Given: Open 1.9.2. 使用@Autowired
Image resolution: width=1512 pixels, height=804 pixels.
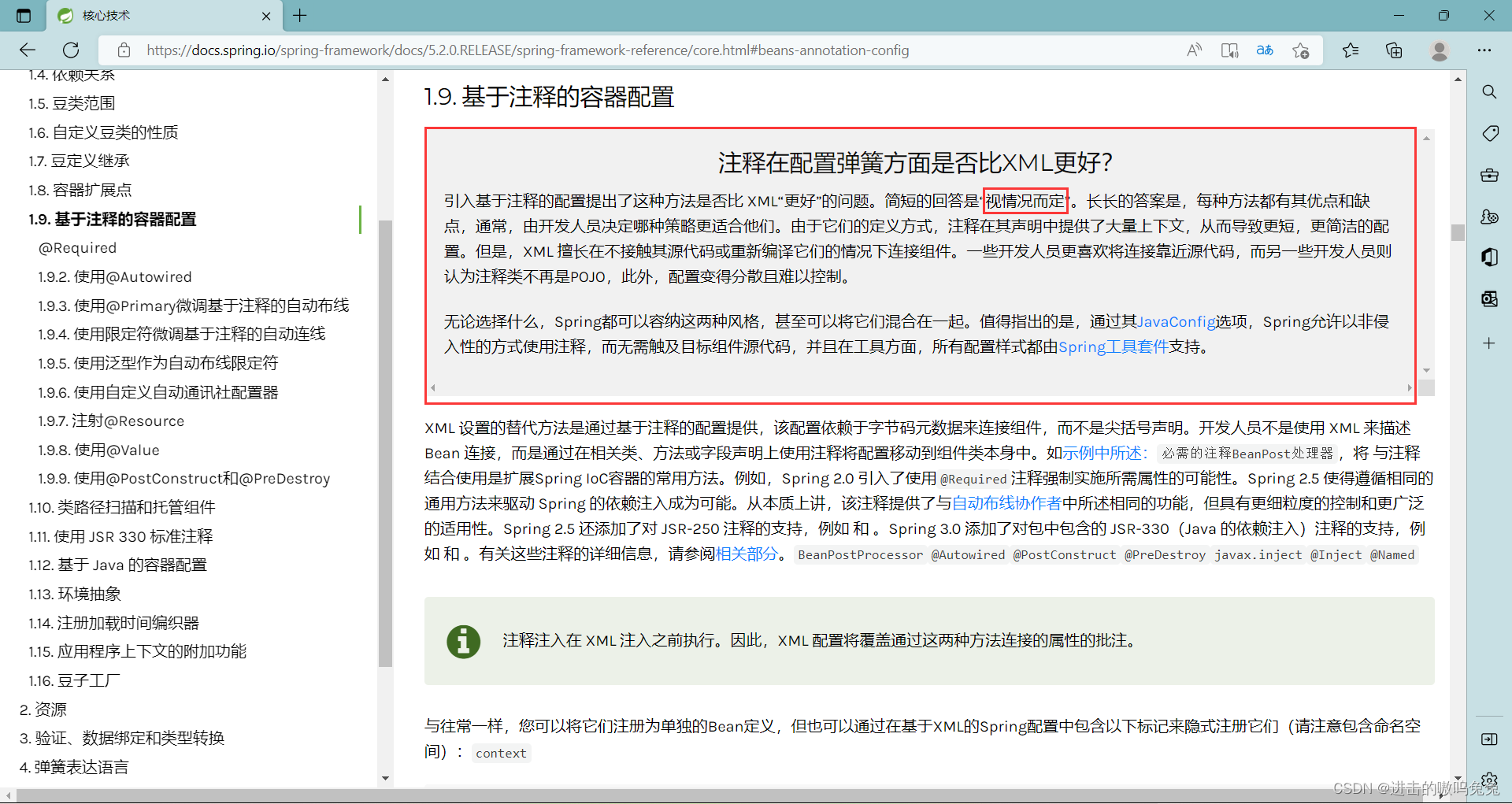Looking at the screenshot, I should 115,276.
